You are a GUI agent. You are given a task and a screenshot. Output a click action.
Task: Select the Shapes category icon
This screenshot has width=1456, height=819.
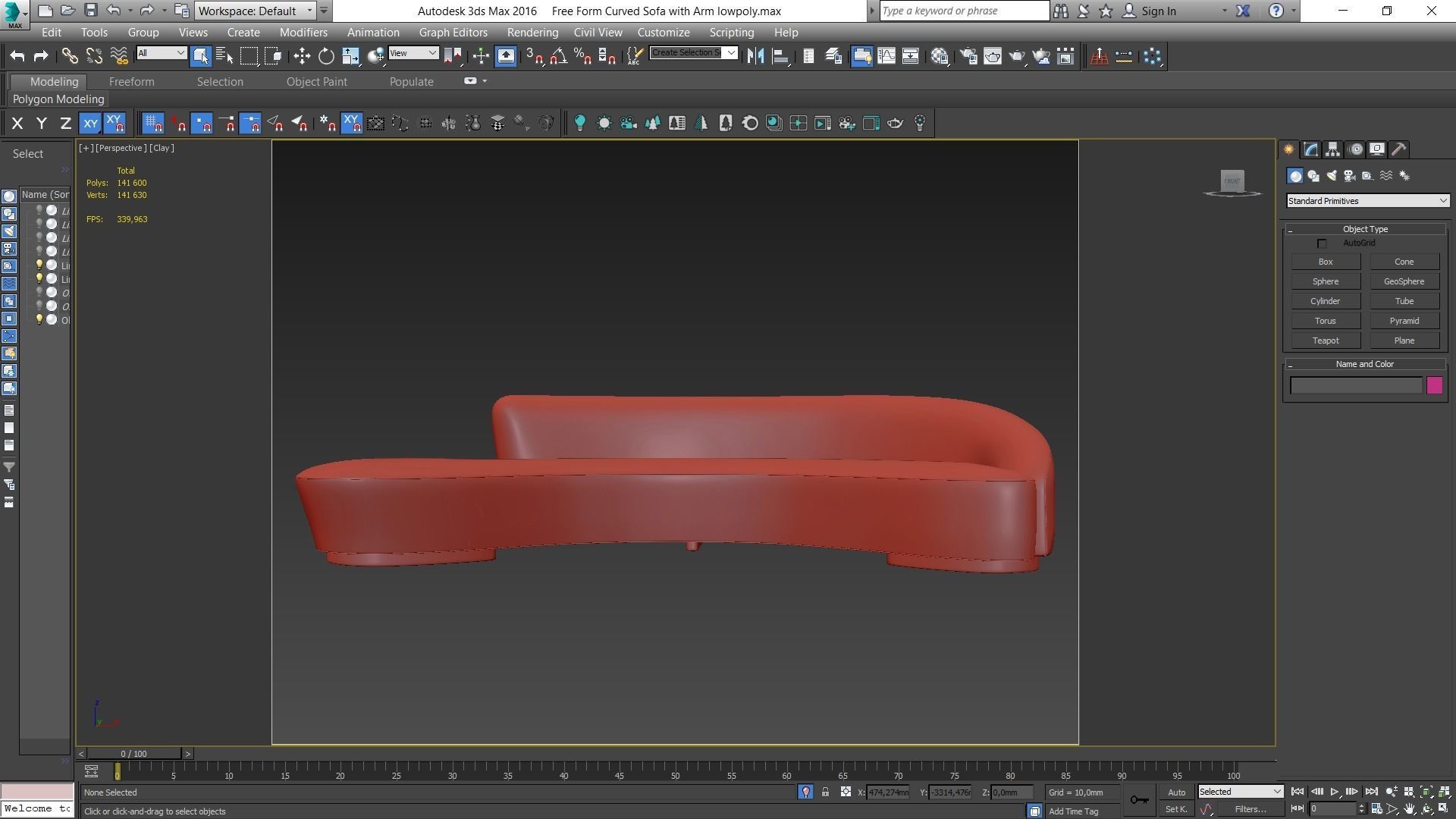click(1313, 176)
